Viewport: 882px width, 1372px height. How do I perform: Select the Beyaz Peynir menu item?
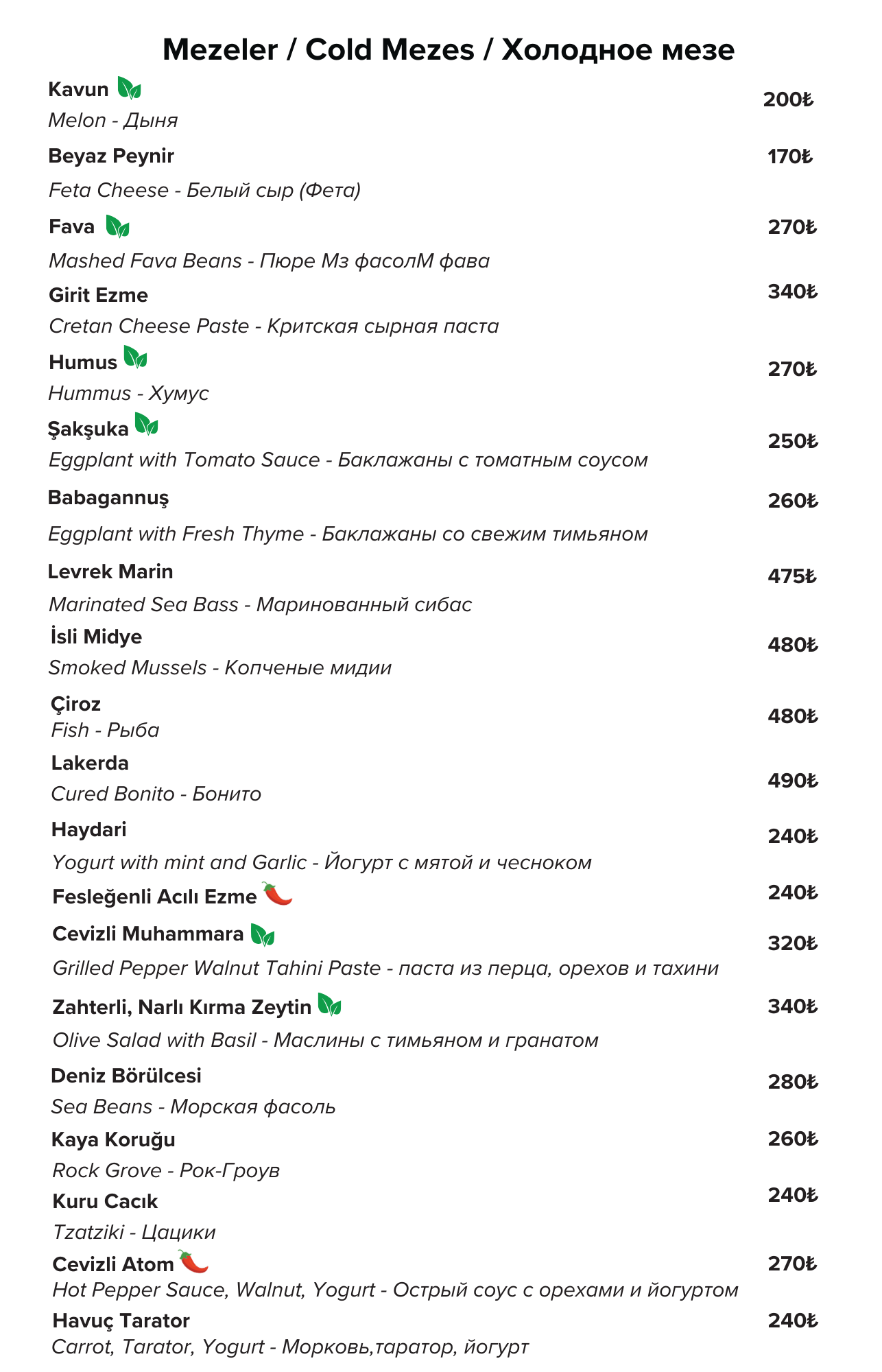coord(111,156)
